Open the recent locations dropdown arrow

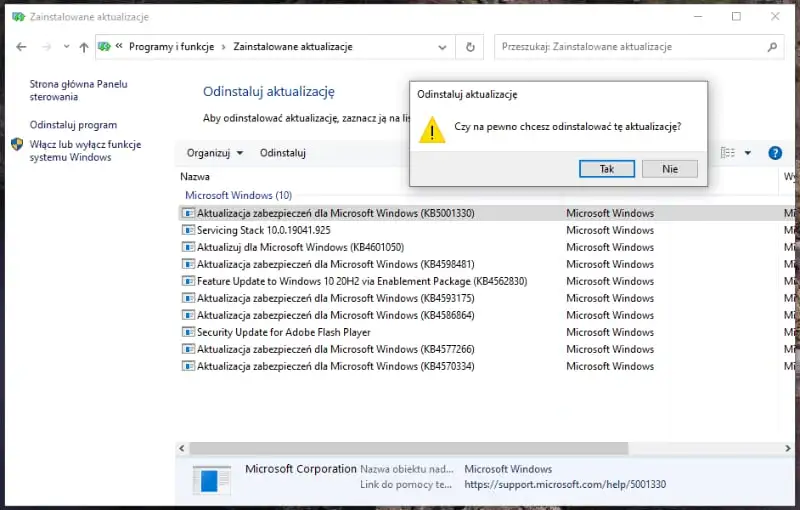[x=66, y=47]
